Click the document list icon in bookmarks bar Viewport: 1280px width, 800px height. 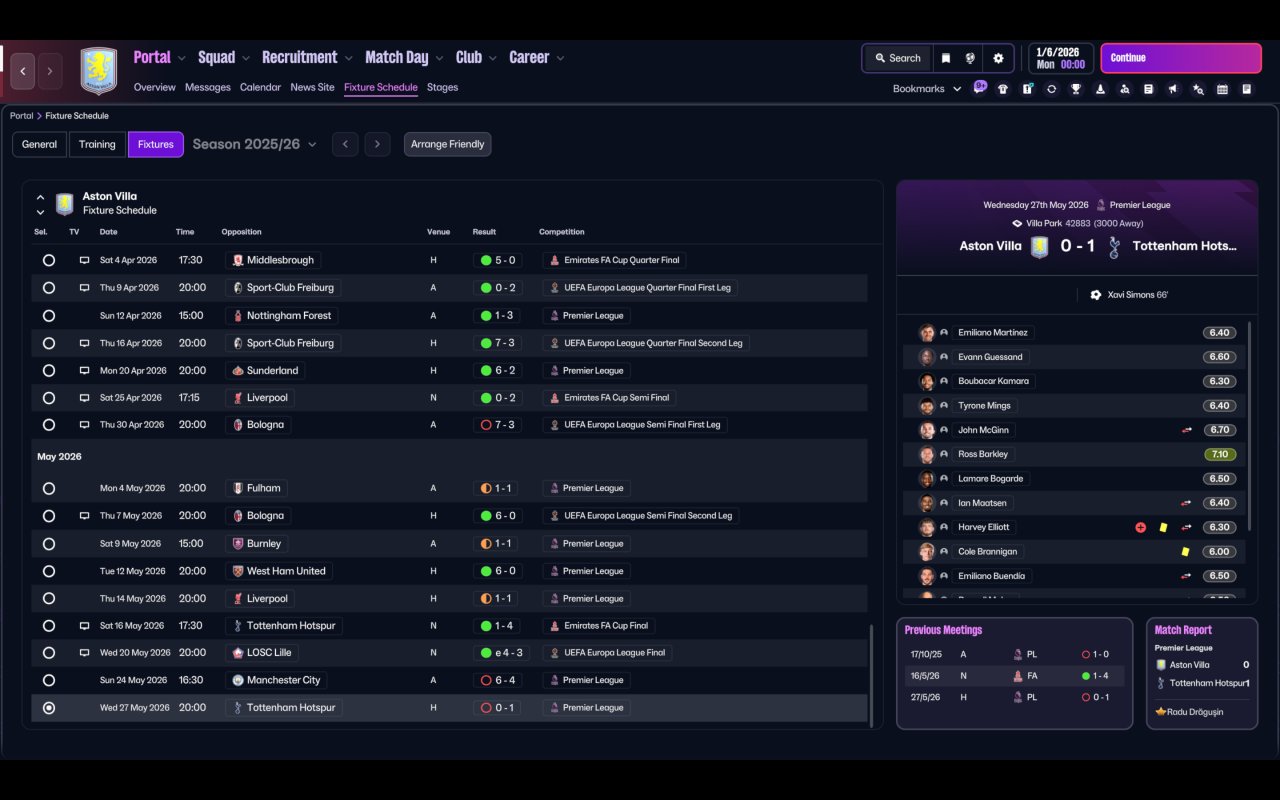pos(1149,89)
